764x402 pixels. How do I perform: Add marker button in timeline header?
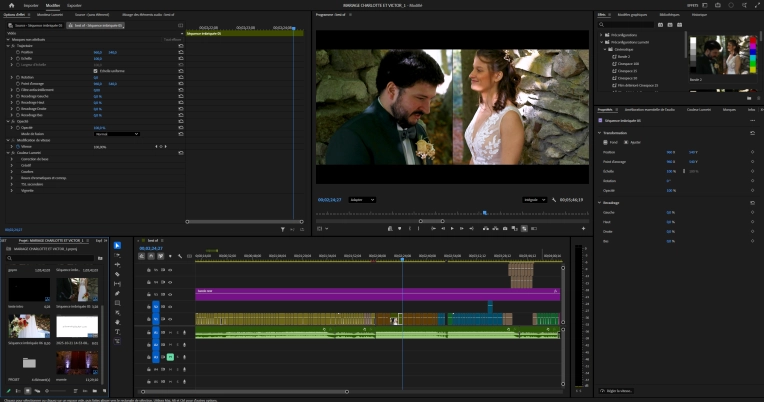point(170,256)
